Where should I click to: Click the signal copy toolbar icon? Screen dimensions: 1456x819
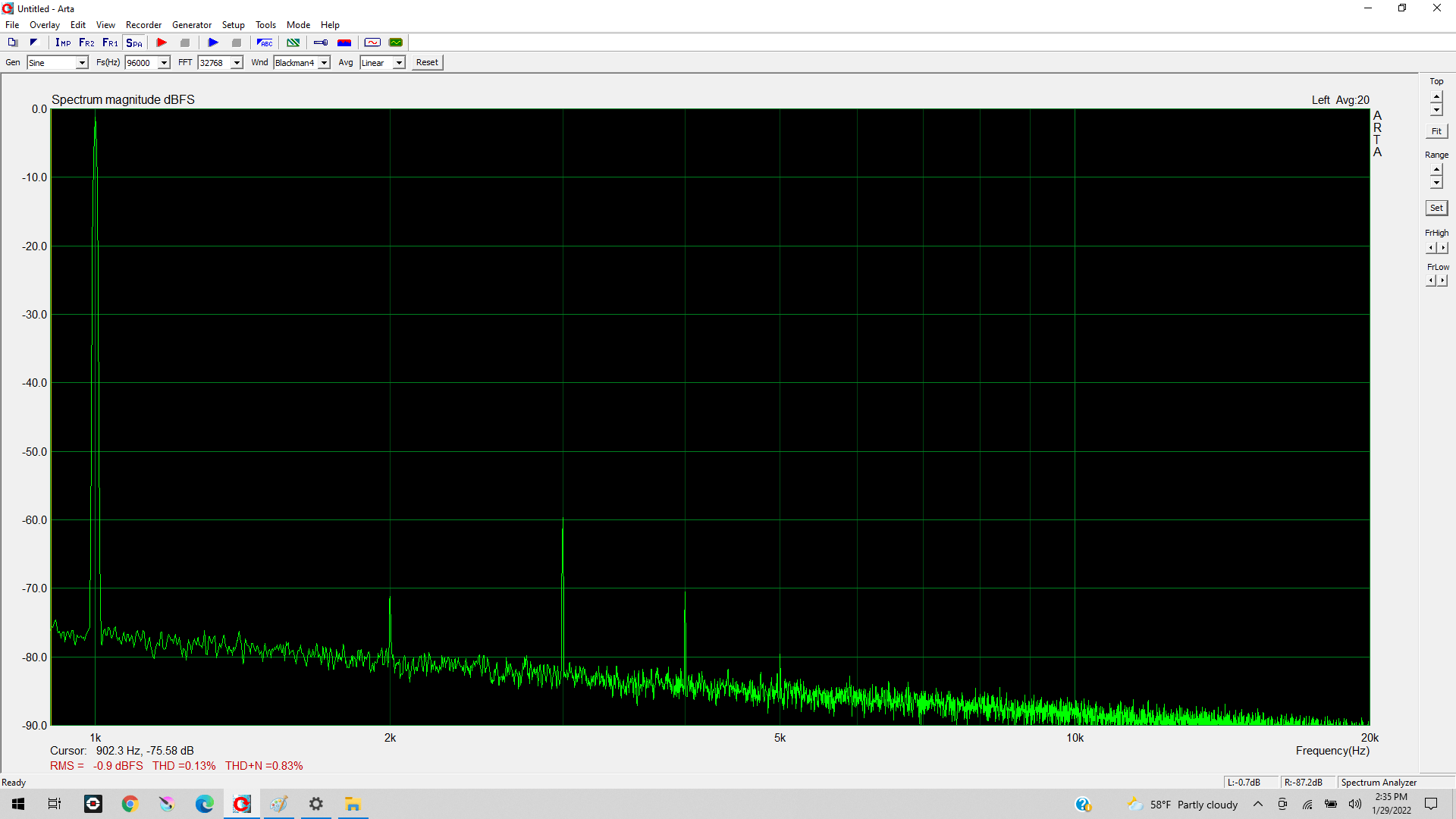pos(33,42)
